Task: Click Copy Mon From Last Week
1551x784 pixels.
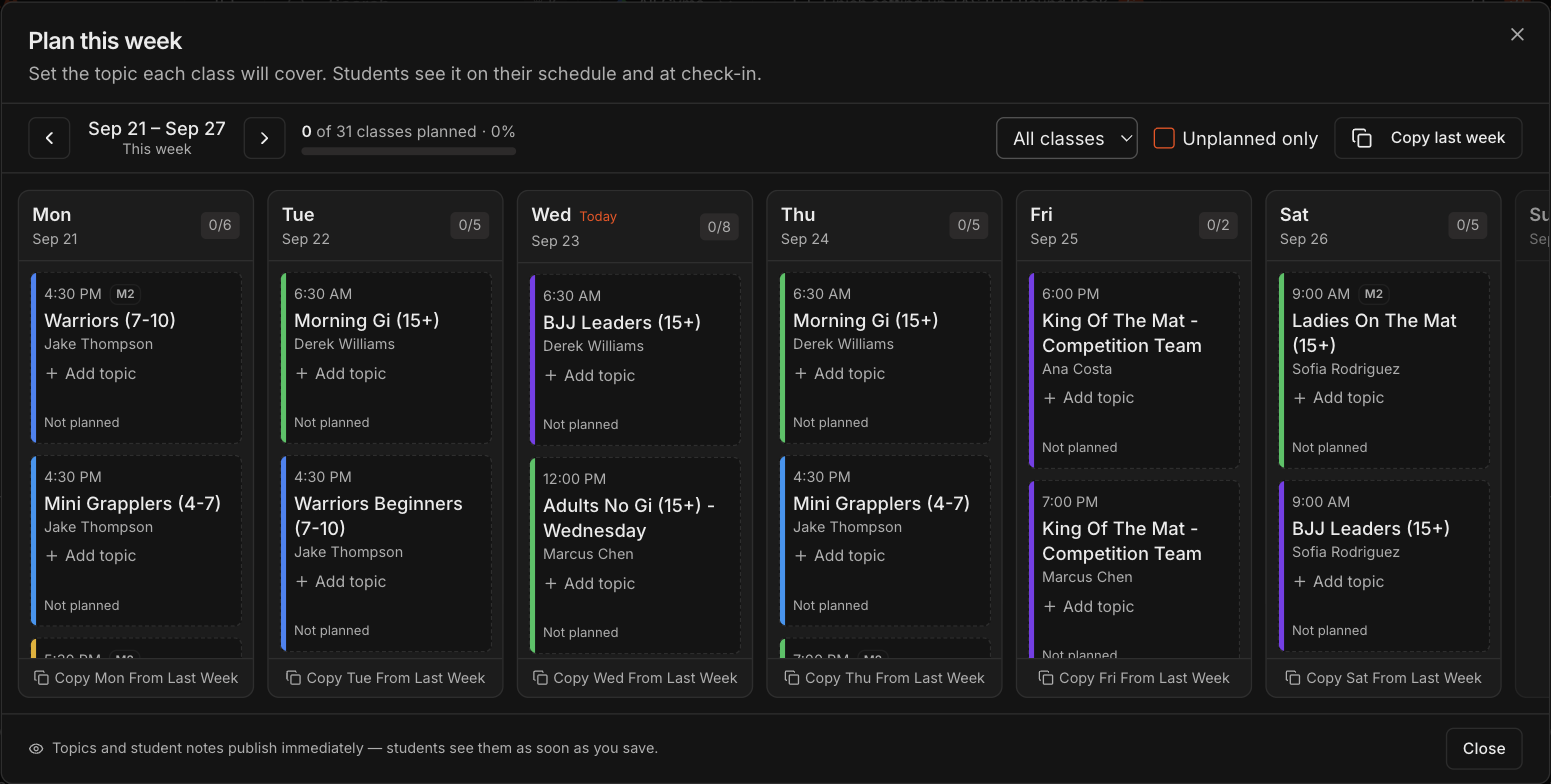Action: pos(136,678)
